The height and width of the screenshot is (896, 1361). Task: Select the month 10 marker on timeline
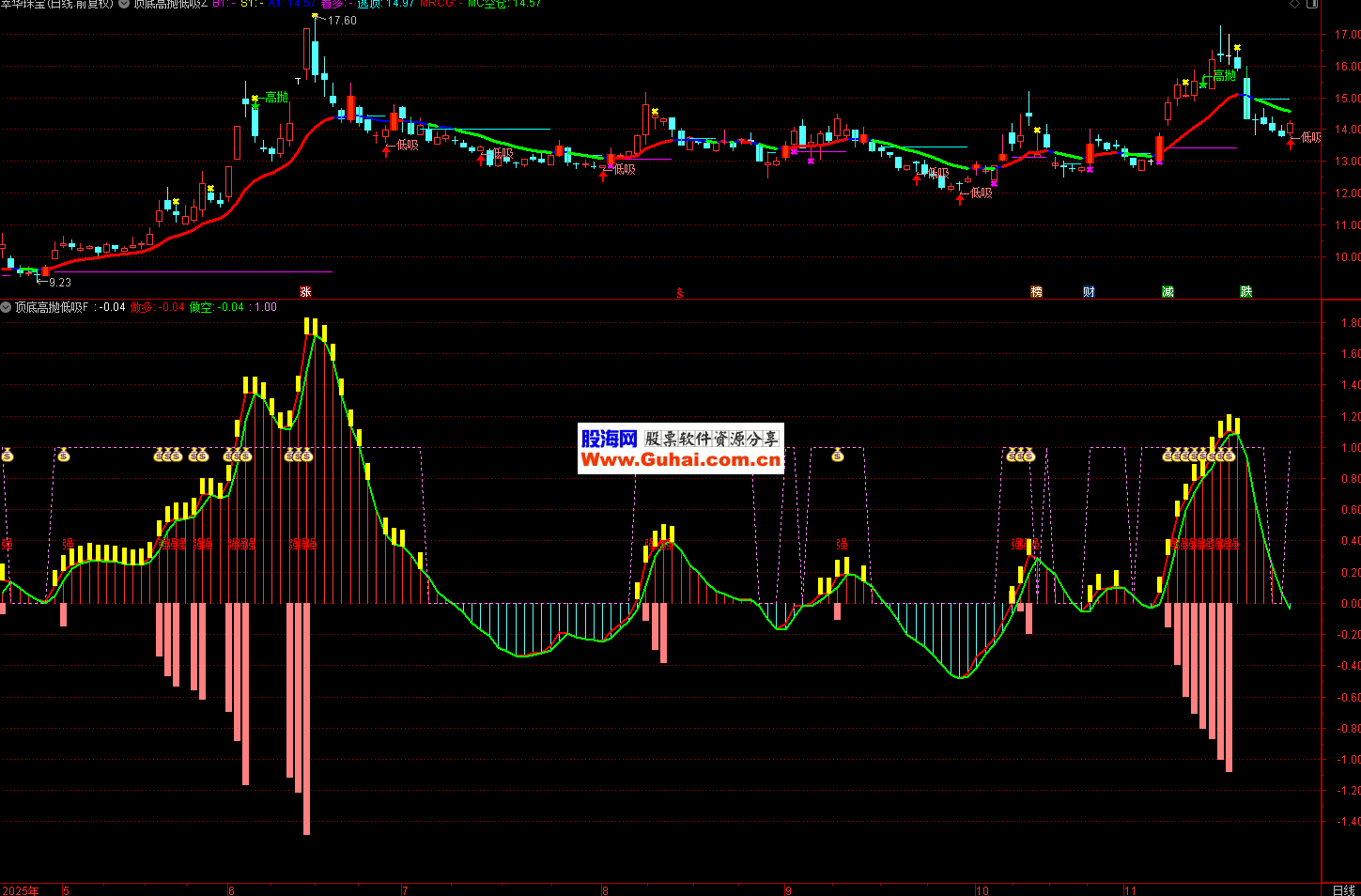[982, 890]
